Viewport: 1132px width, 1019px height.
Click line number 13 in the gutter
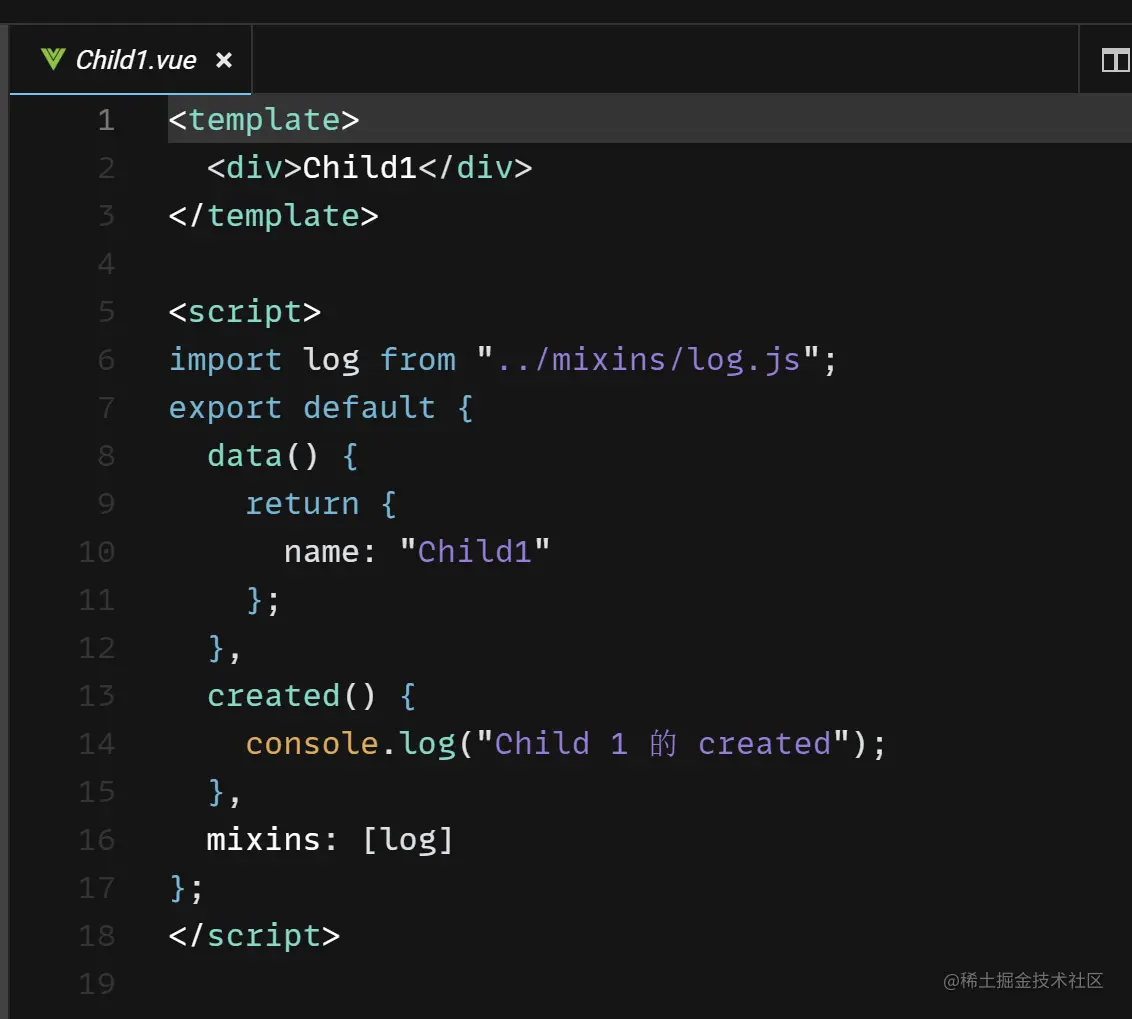tap(97, 696)
